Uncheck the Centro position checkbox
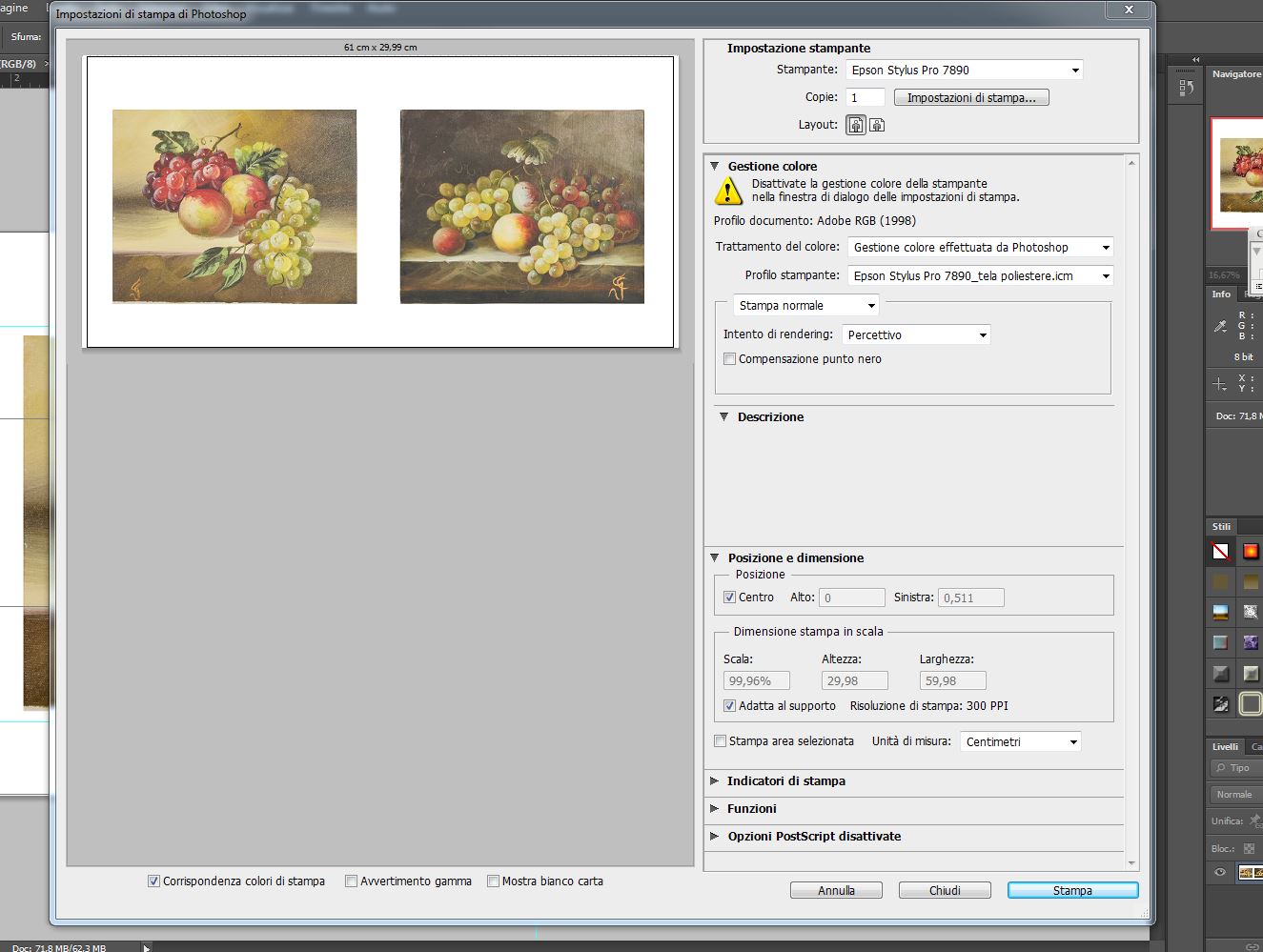 point(729,598)
